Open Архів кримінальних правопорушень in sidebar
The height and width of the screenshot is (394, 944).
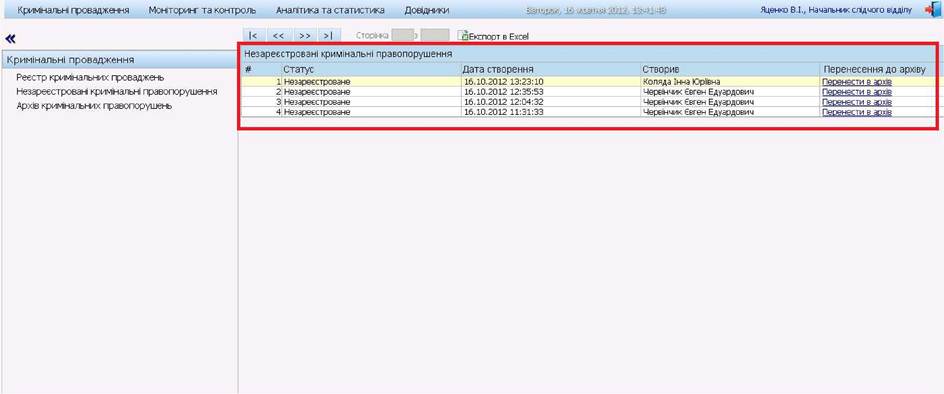(x=95, y=105)
